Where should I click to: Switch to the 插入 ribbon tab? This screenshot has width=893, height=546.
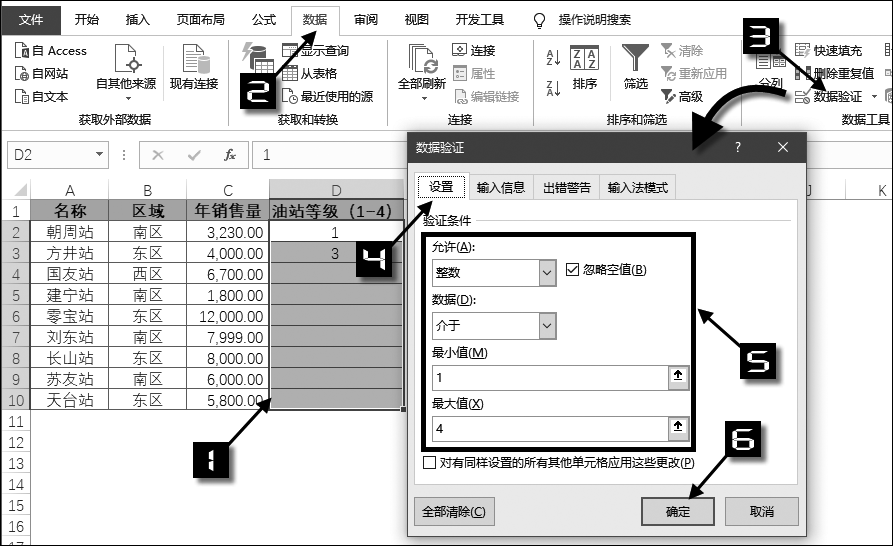coord(137,20)
